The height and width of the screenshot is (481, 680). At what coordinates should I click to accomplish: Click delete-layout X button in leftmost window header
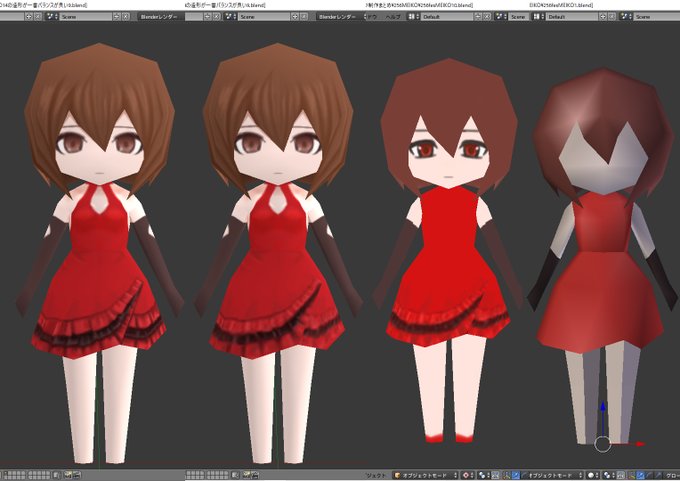pos(38,16)
